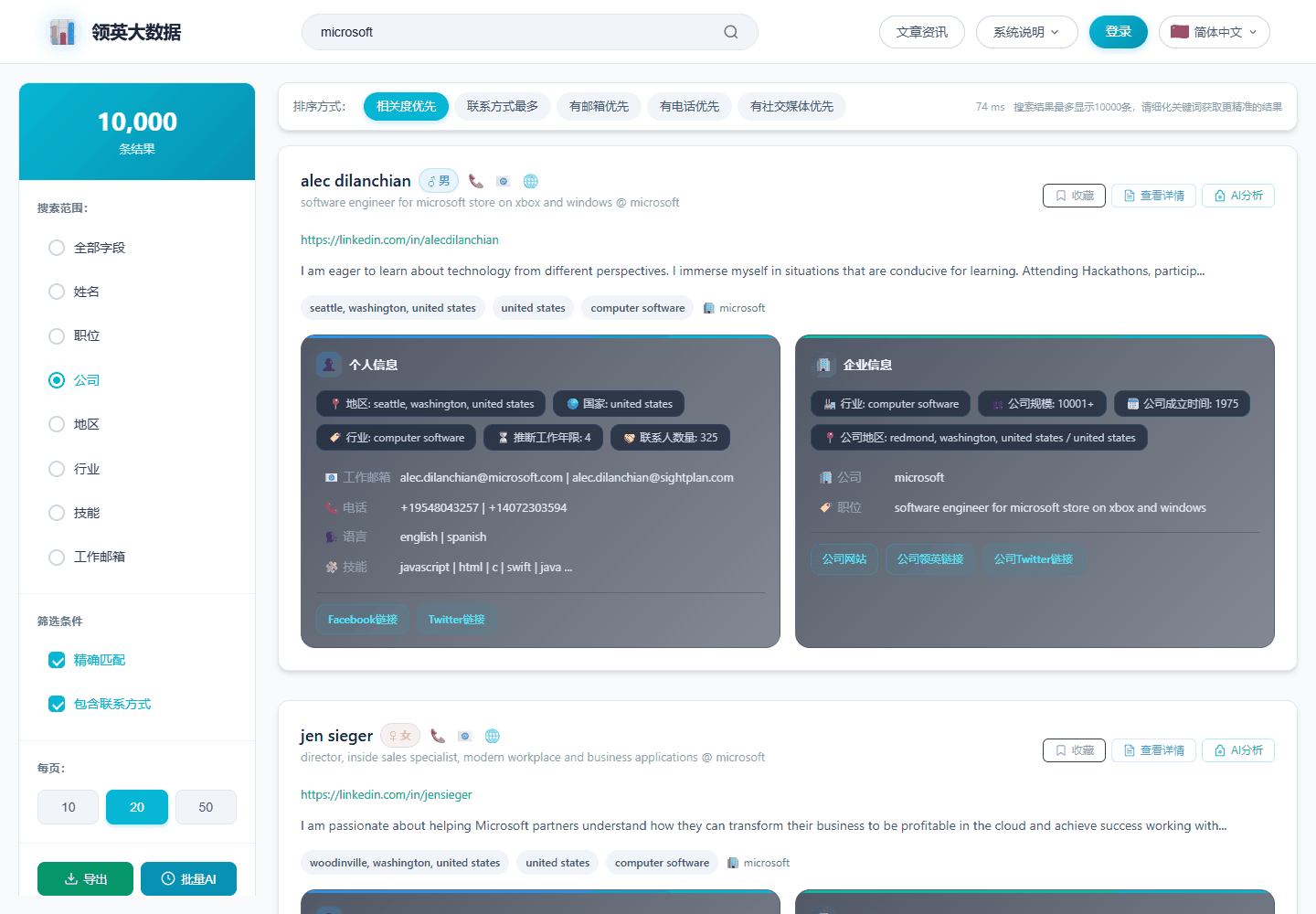Sort by 有社交媒体优先
Viewport: 1316px width, 914px height.
[x=791, y=106]
